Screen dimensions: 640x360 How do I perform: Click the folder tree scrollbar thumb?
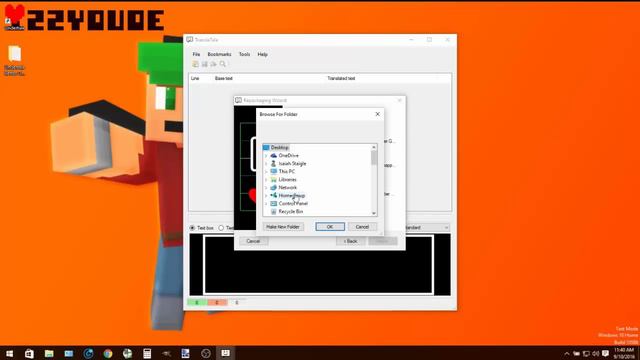coord(373,158)
